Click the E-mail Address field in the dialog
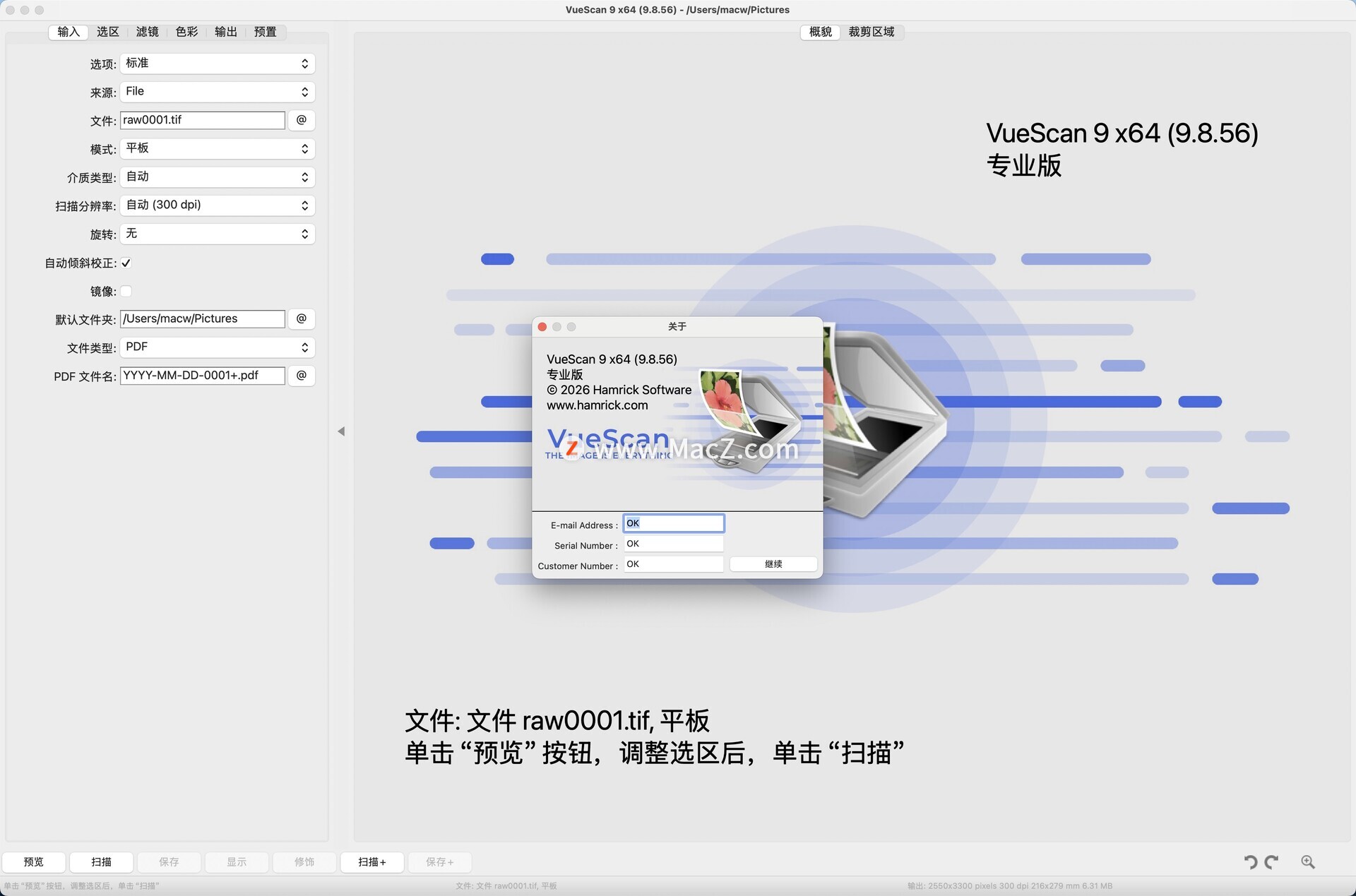 point(674,523)
